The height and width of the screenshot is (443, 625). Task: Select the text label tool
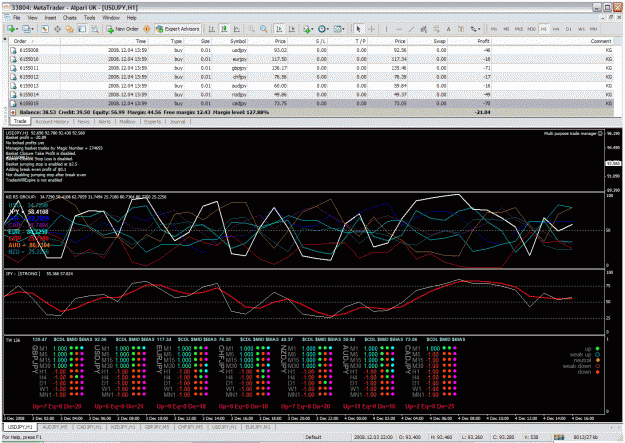coord(461,29)
